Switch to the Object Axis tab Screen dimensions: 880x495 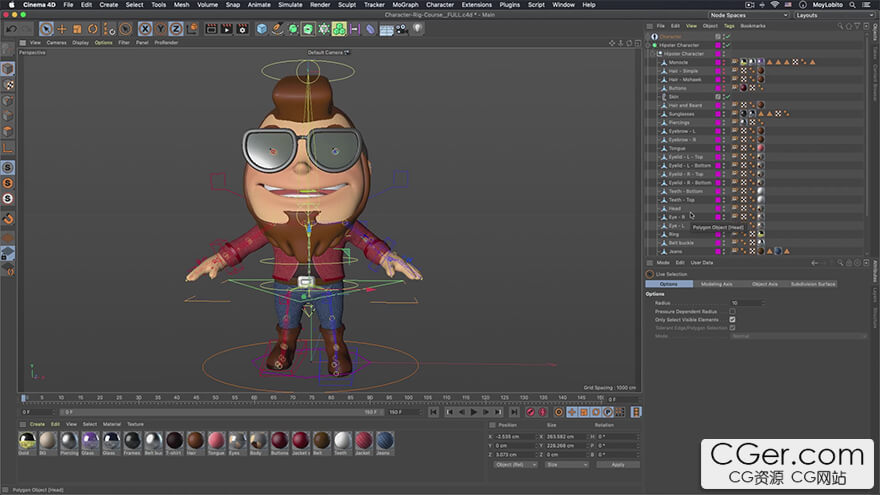coord(764,284)
